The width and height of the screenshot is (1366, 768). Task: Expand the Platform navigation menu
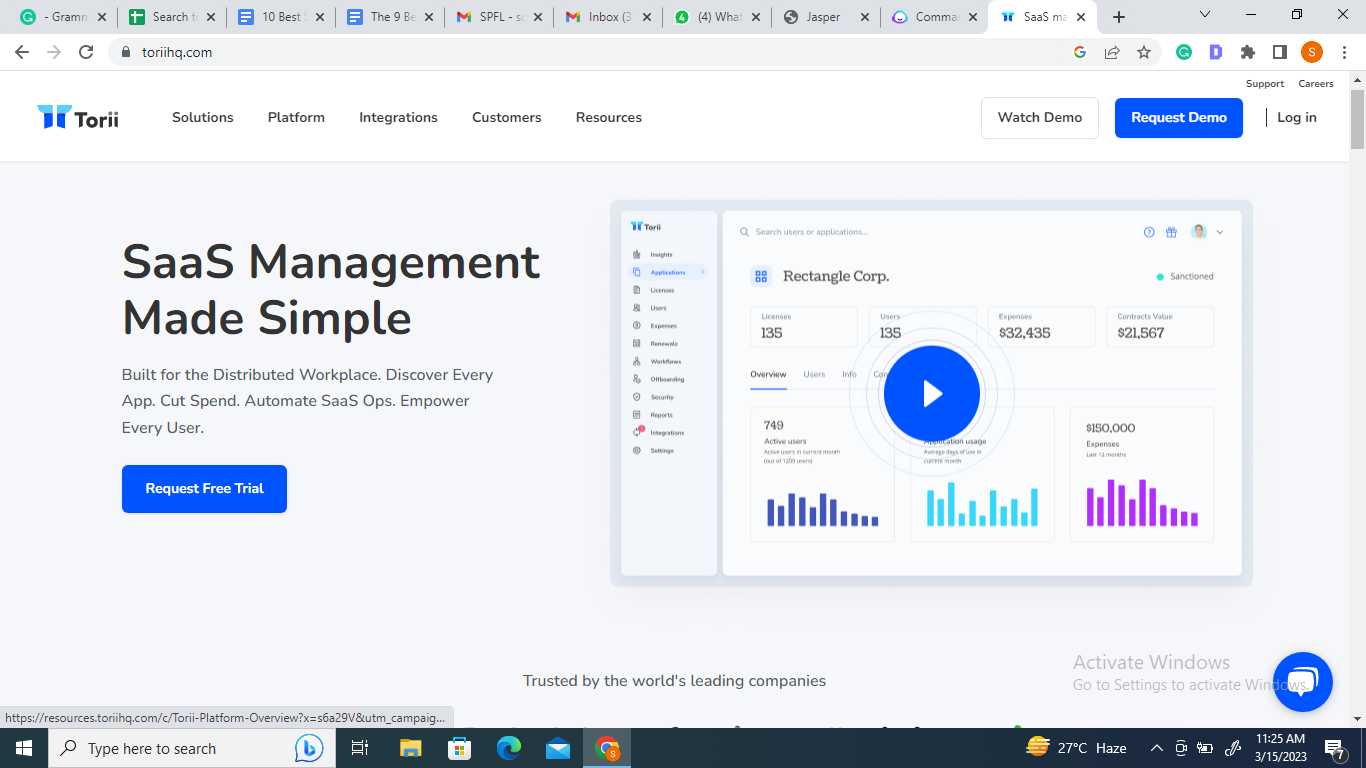(296, 118)
